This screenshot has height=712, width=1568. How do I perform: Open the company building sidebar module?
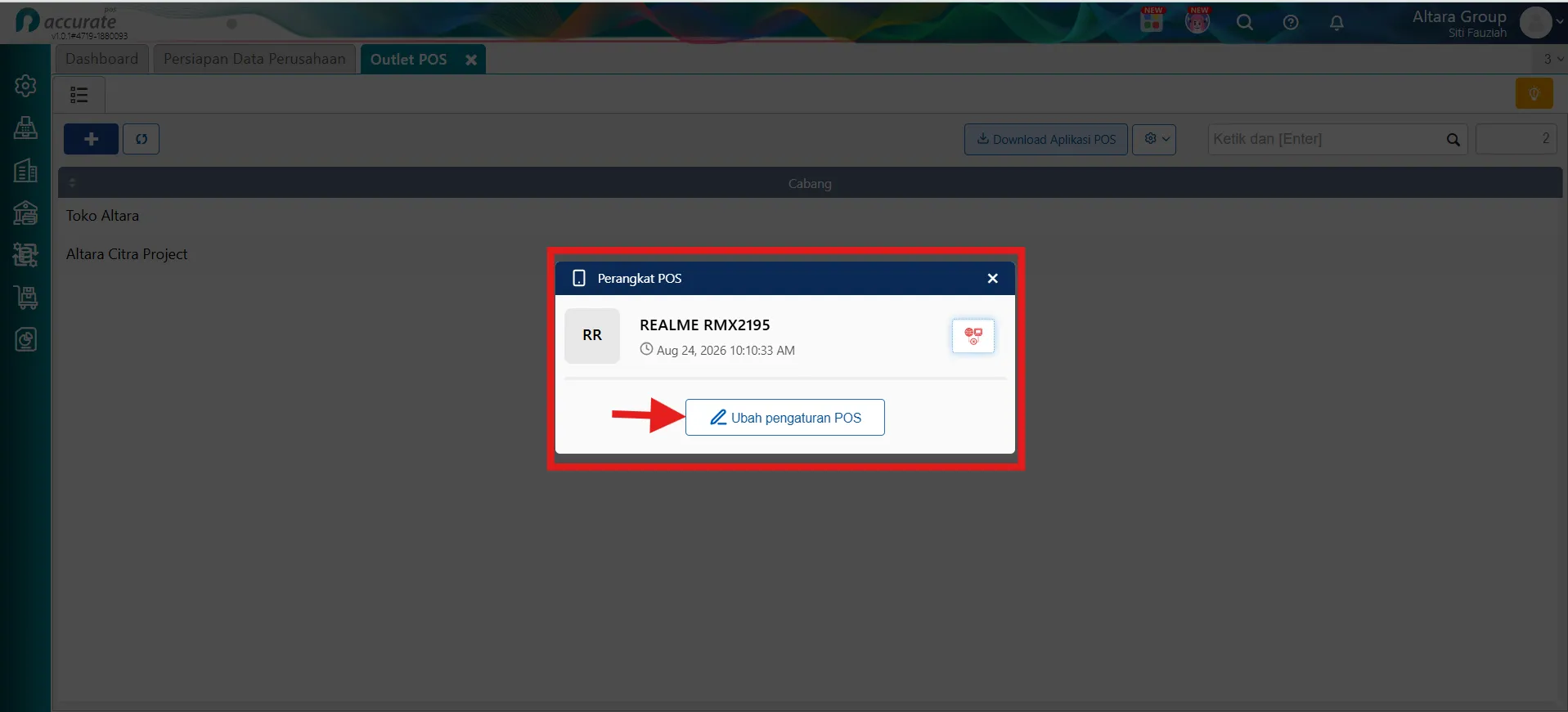point(25,170)
